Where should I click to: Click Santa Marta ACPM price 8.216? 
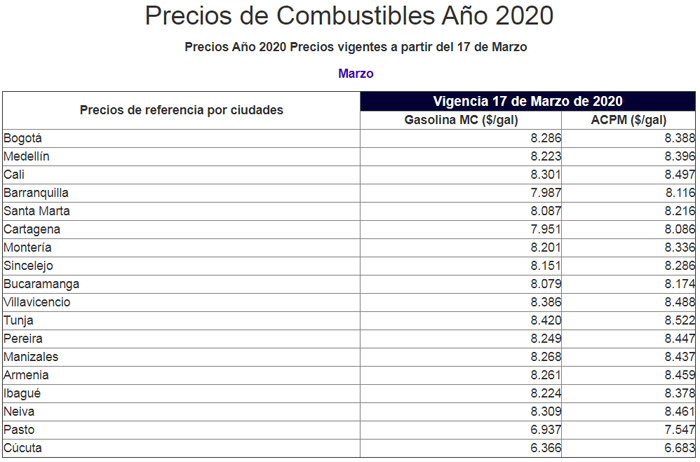pos(679,211)
